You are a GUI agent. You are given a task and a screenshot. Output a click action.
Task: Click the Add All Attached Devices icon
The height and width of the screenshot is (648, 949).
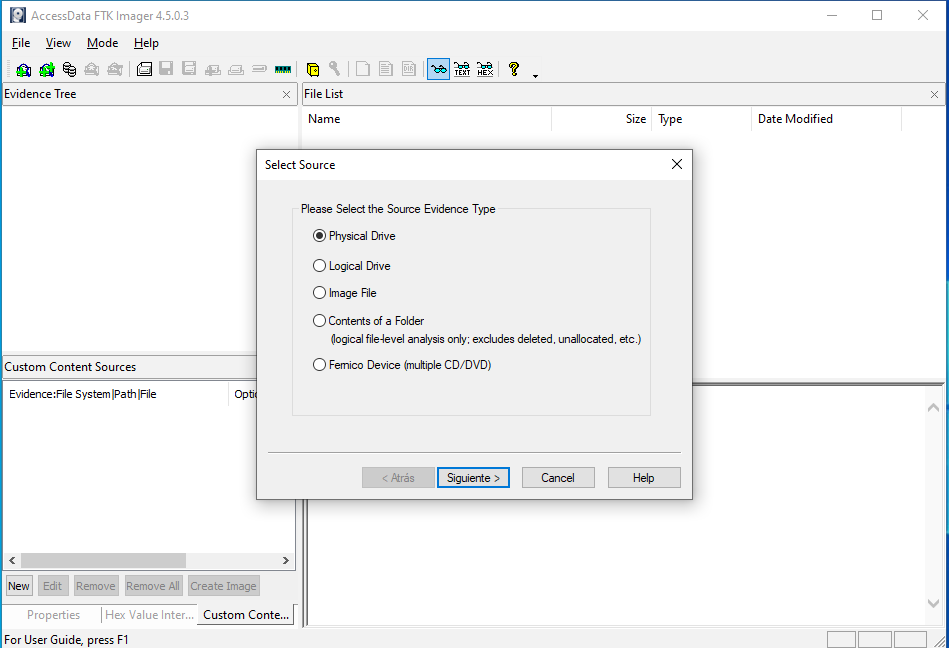point(47,70)
